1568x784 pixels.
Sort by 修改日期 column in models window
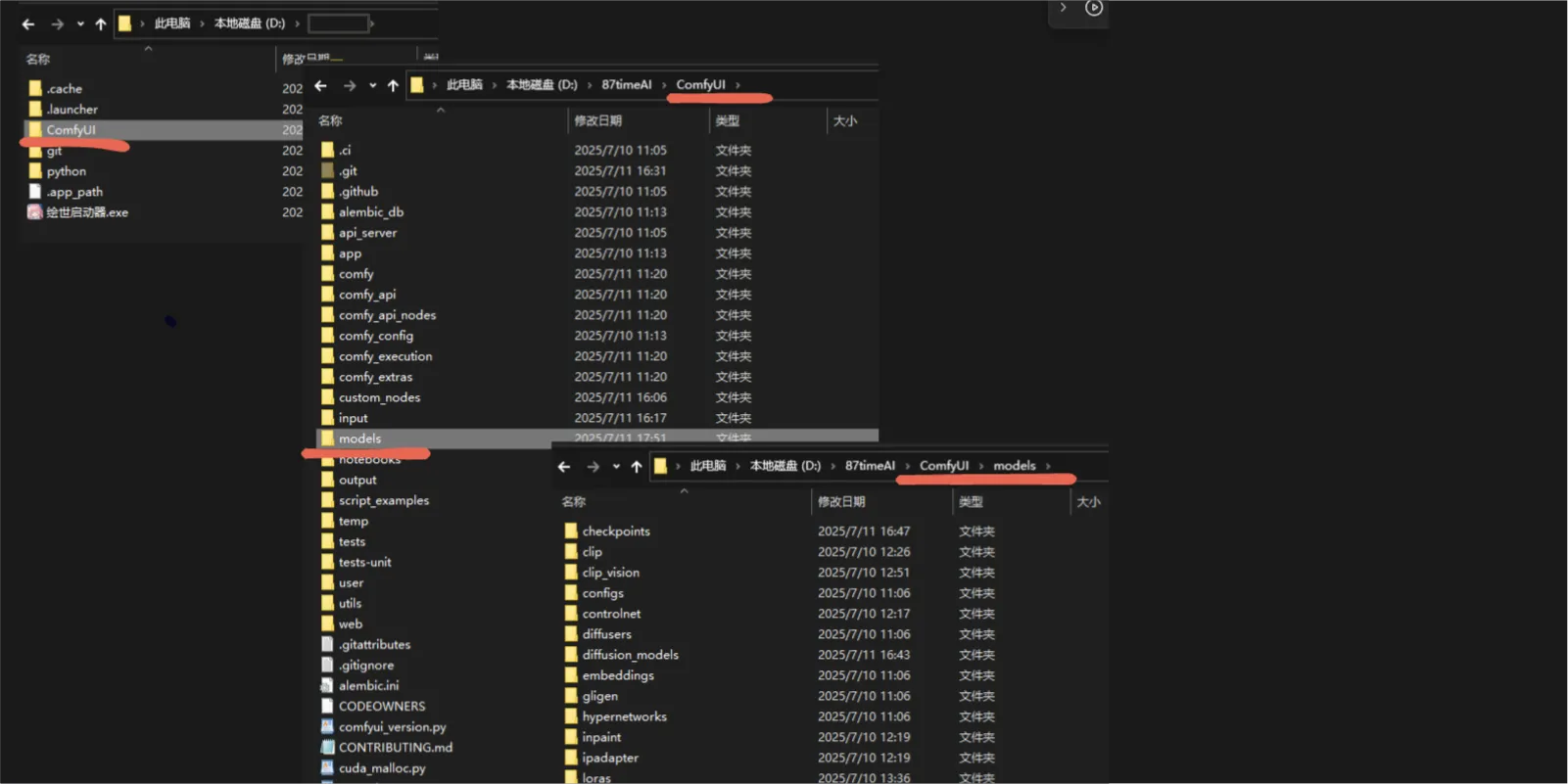841,502
